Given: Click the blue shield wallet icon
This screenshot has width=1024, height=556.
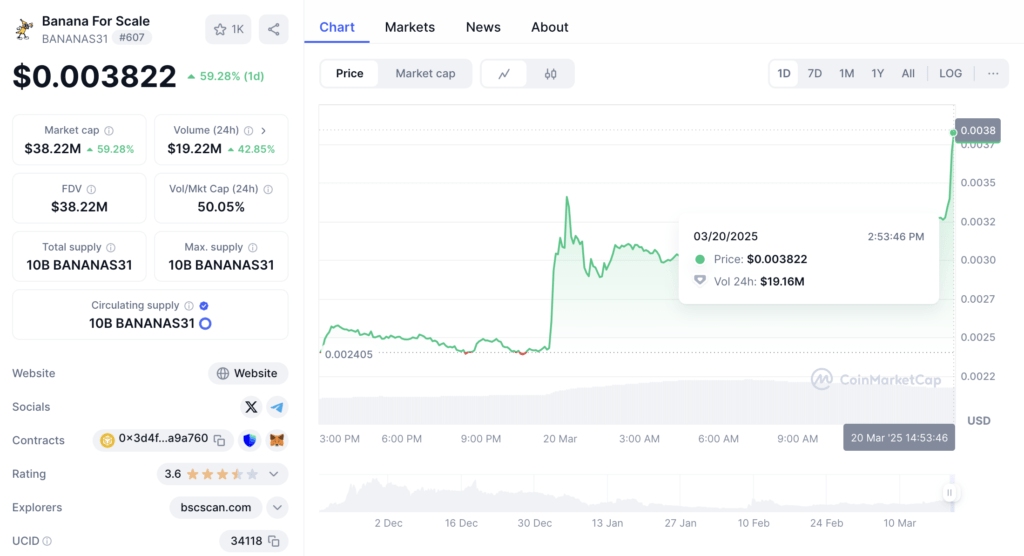Looking at the screenshot, I should point(249,440).
